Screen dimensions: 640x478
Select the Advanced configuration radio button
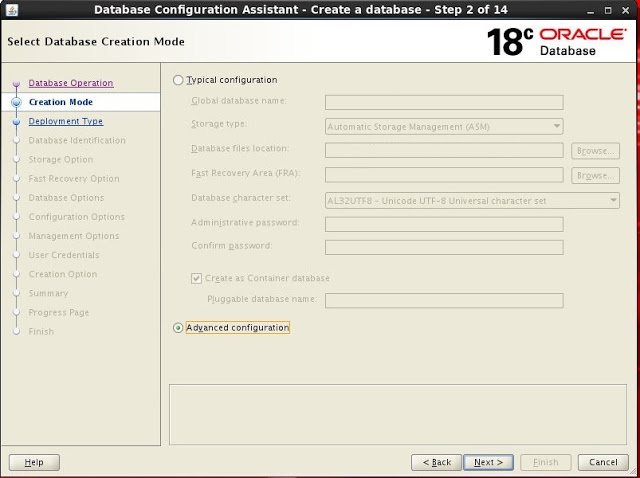[x=179, y=328]
